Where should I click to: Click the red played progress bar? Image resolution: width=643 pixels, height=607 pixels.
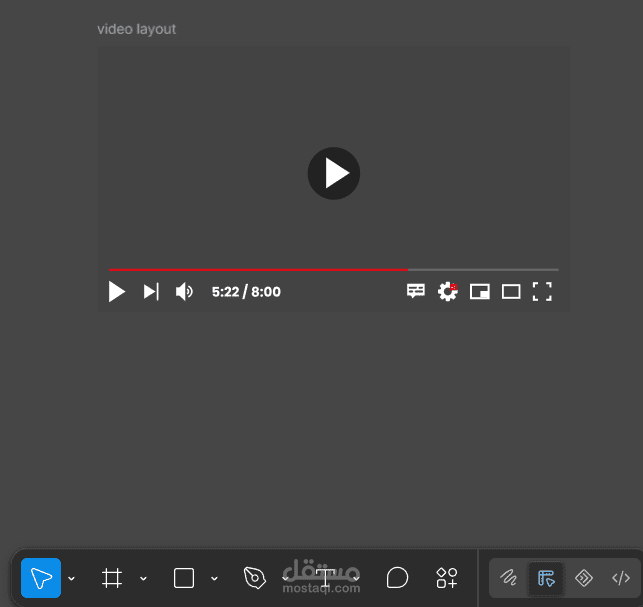(258, 269)
